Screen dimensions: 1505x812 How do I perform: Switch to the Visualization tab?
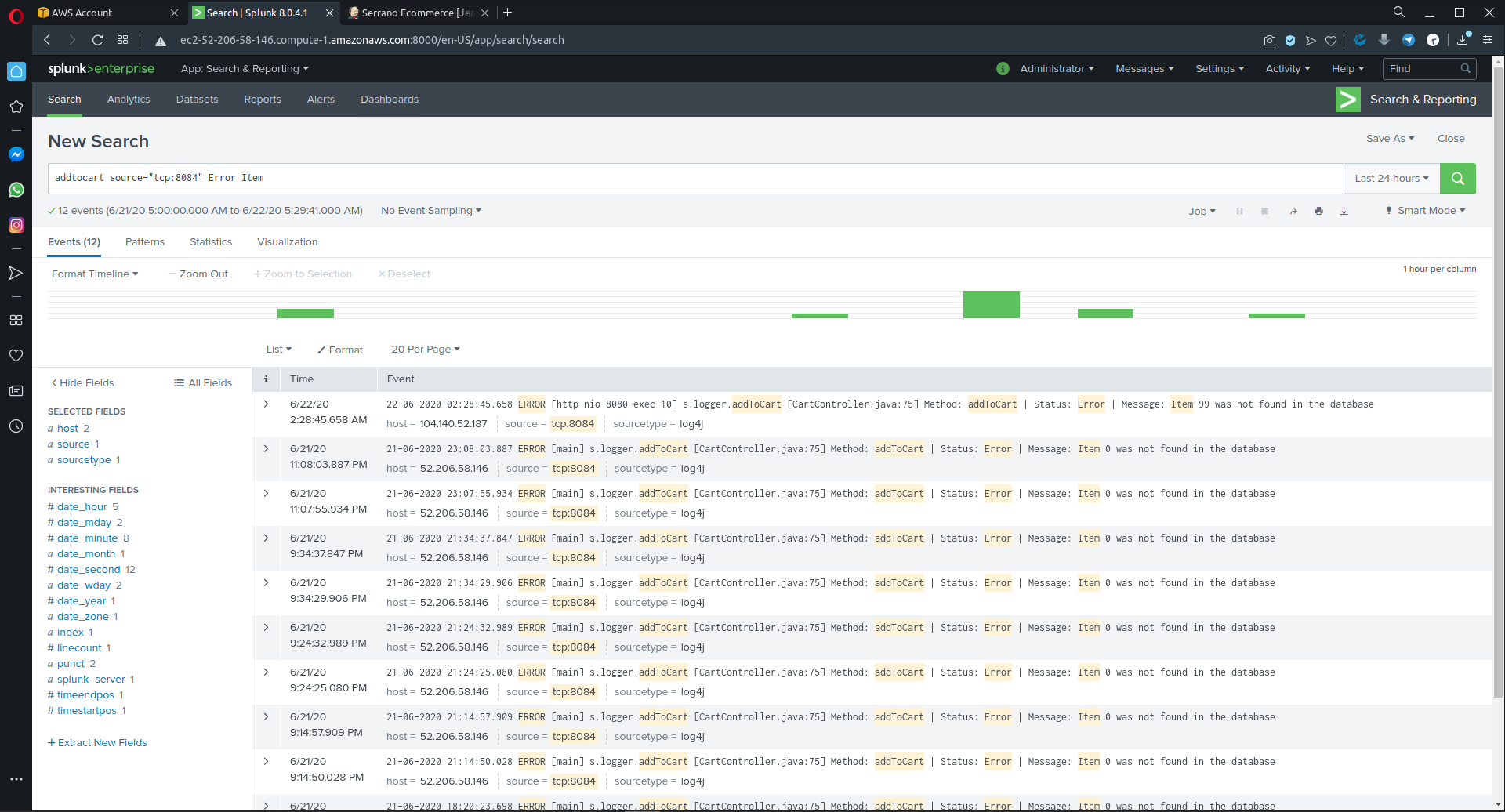click(288, 242)
